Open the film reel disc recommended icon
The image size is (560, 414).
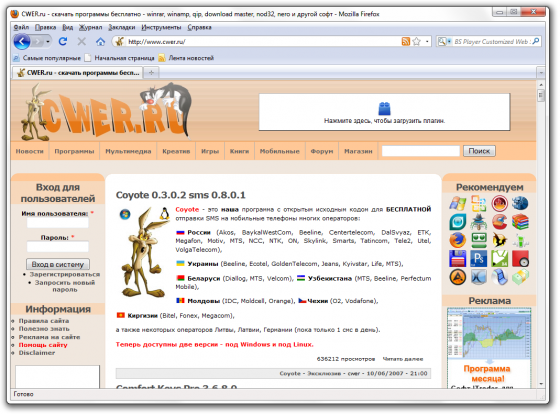pyautogui.click(x=499, y=277)
